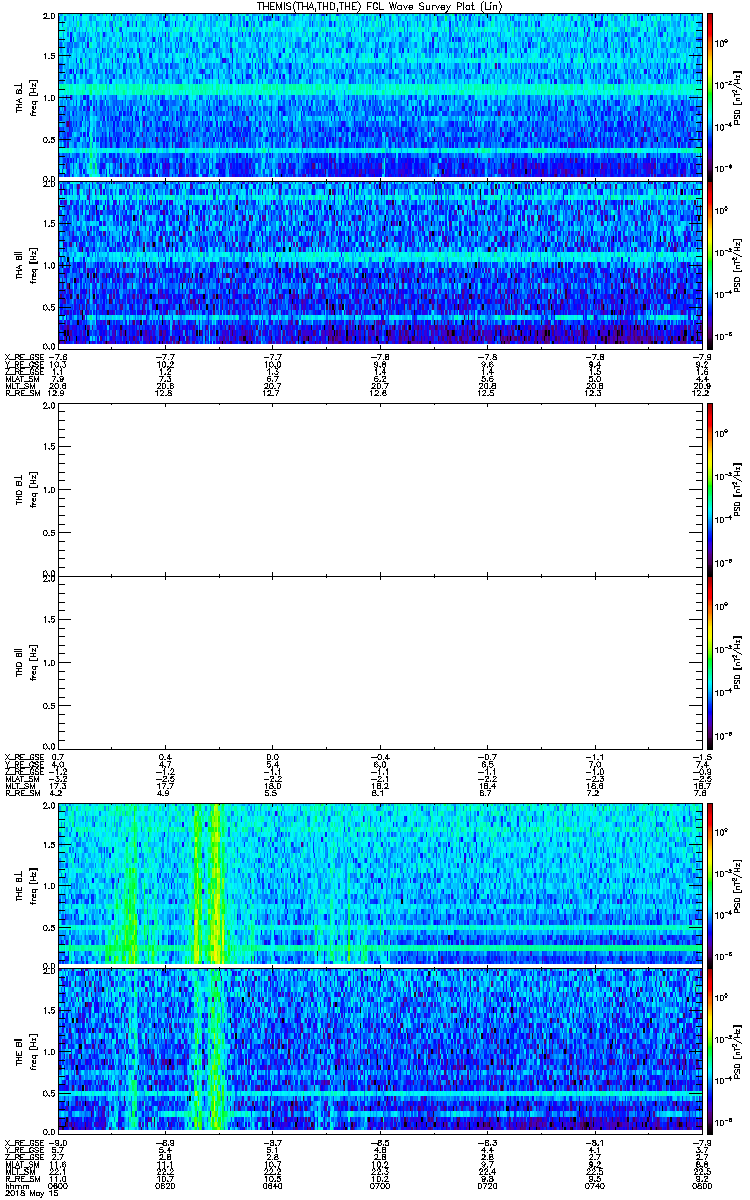Click the PSD color bar beside THD lower panel
The height and width of the screenshot is (1200, 750).
coord(710,660)
